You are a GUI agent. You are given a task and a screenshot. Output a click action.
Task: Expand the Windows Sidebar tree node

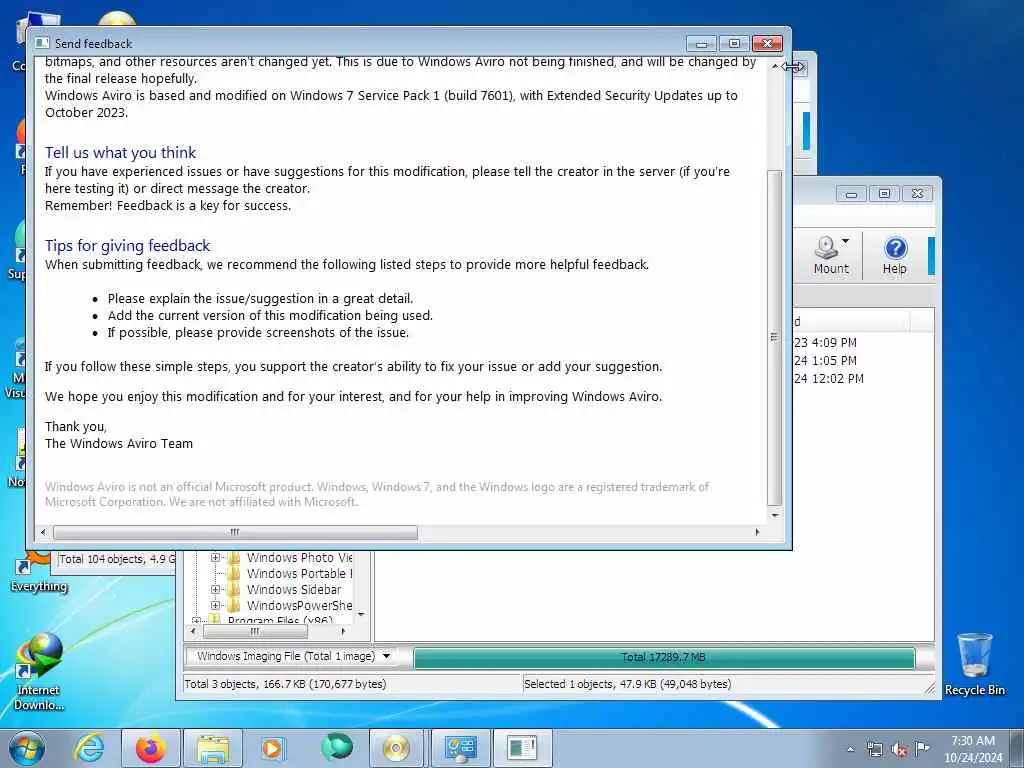(215, 589)
